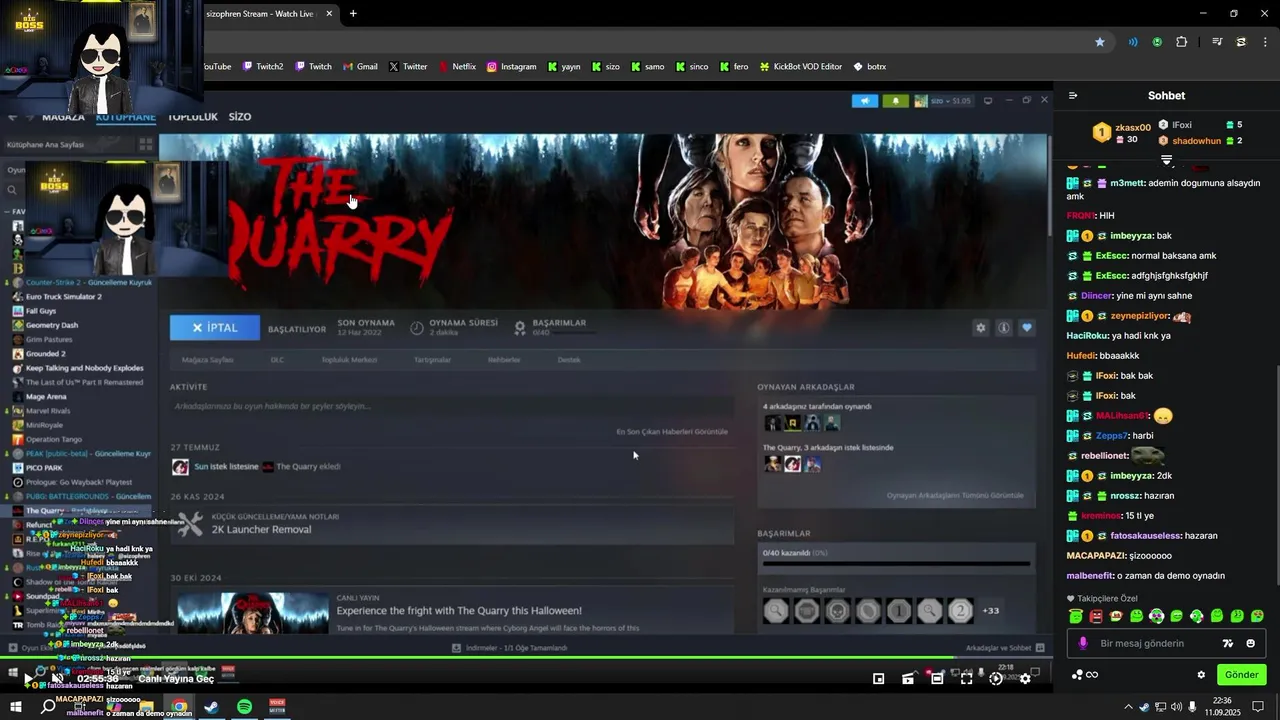Open the botrx bookmark
This screenshot has height=720, width=1280.
coord(869,67)
